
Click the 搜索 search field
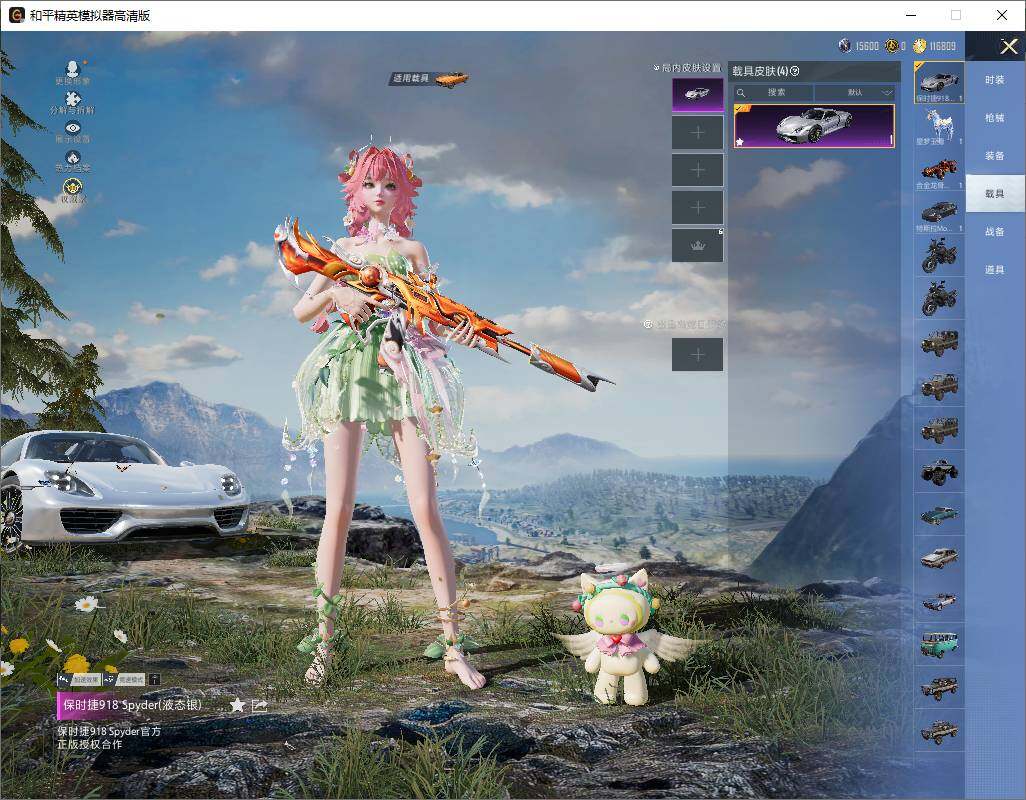pos(774,92)
